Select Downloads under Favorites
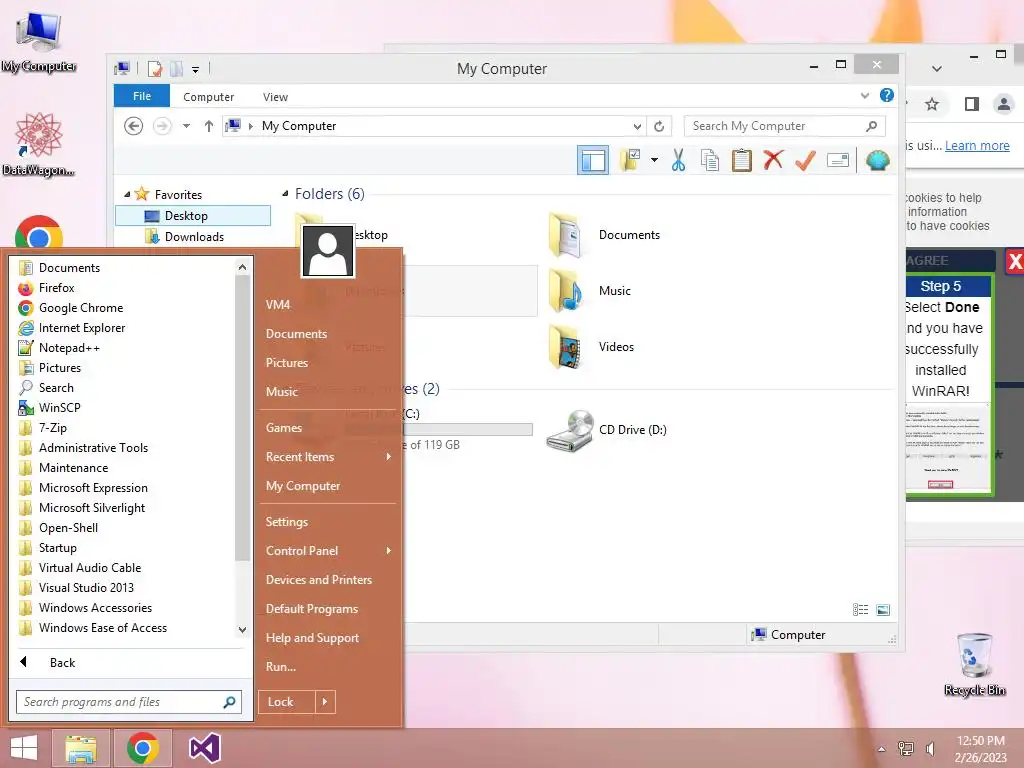Viewport: 1024px width, 768px height. point(193,236)
